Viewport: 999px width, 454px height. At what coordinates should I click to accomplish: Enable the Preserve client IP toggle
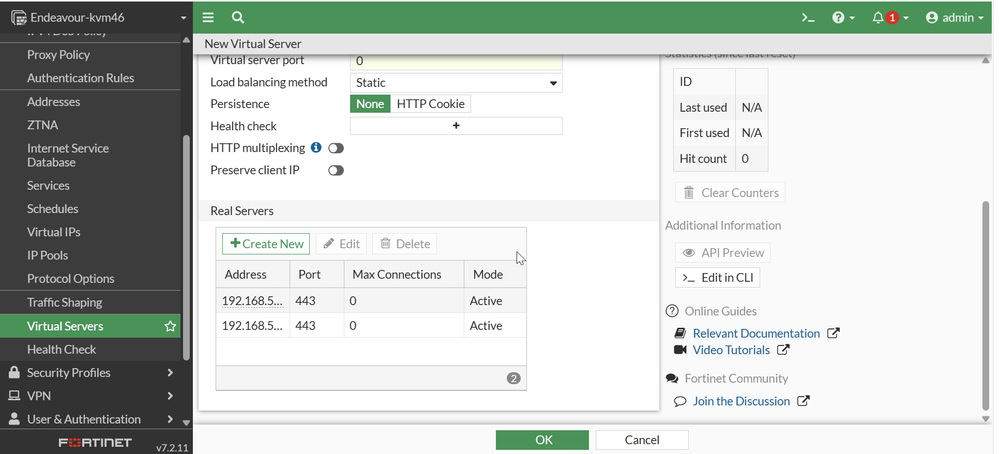(x=336, y=170)
